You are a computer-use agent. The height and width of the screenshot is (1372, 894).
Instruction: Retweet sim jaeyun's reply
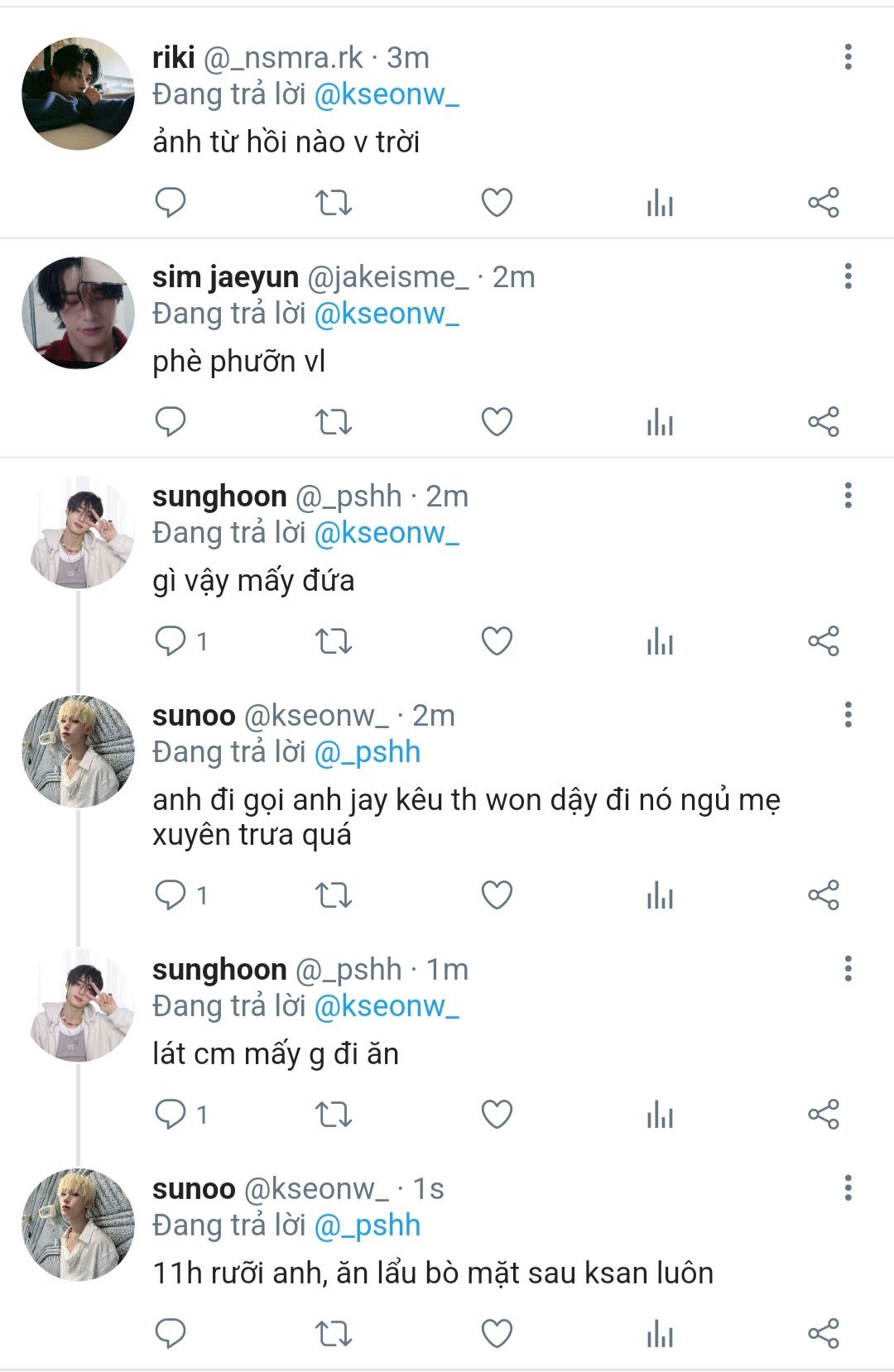point(334,422)
